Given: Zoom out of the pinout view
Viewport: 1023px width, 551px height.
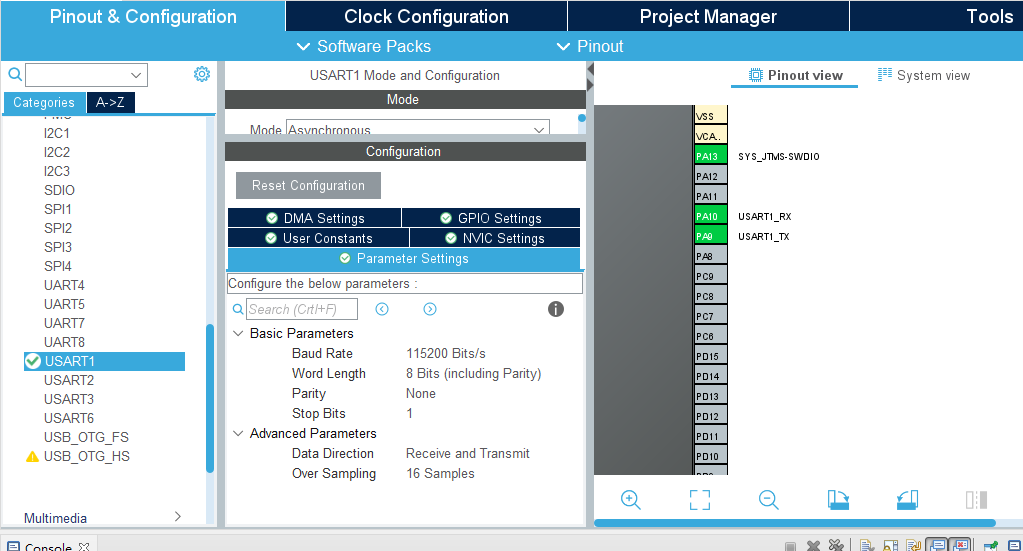Looking at the screenshot, I should pos(769,500).
